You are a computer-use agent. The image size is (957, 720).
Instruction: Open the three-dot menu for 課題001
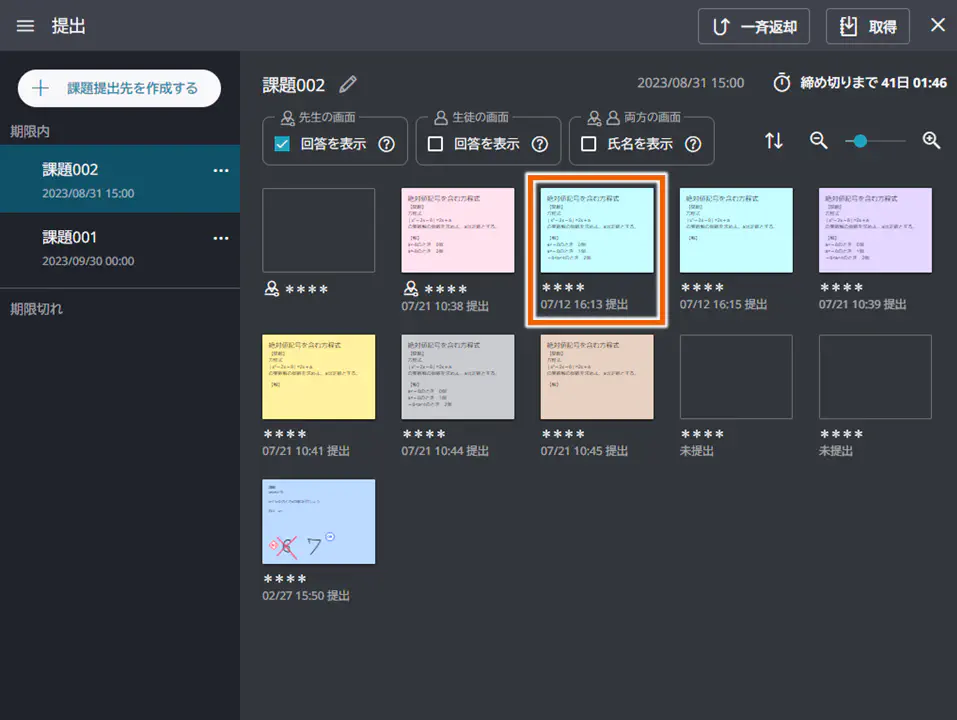[x=221, y=239]
